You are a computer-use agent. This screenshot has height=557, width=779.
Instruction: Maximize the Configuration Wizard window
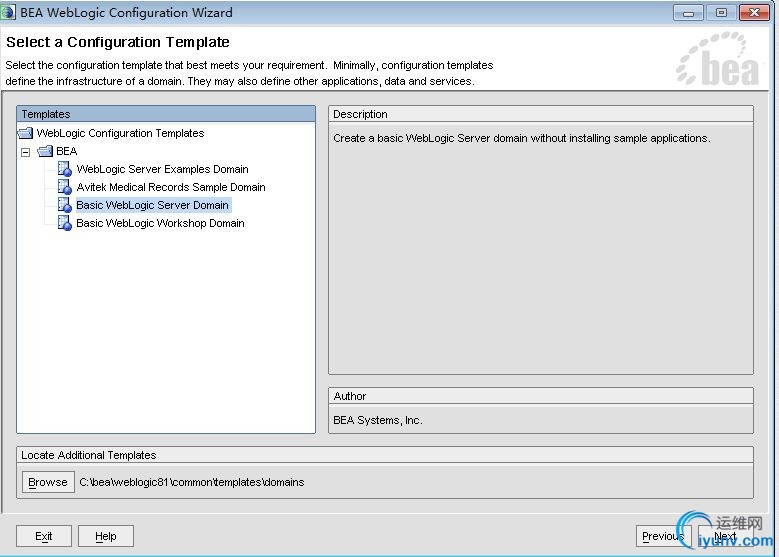coord(721,12)
